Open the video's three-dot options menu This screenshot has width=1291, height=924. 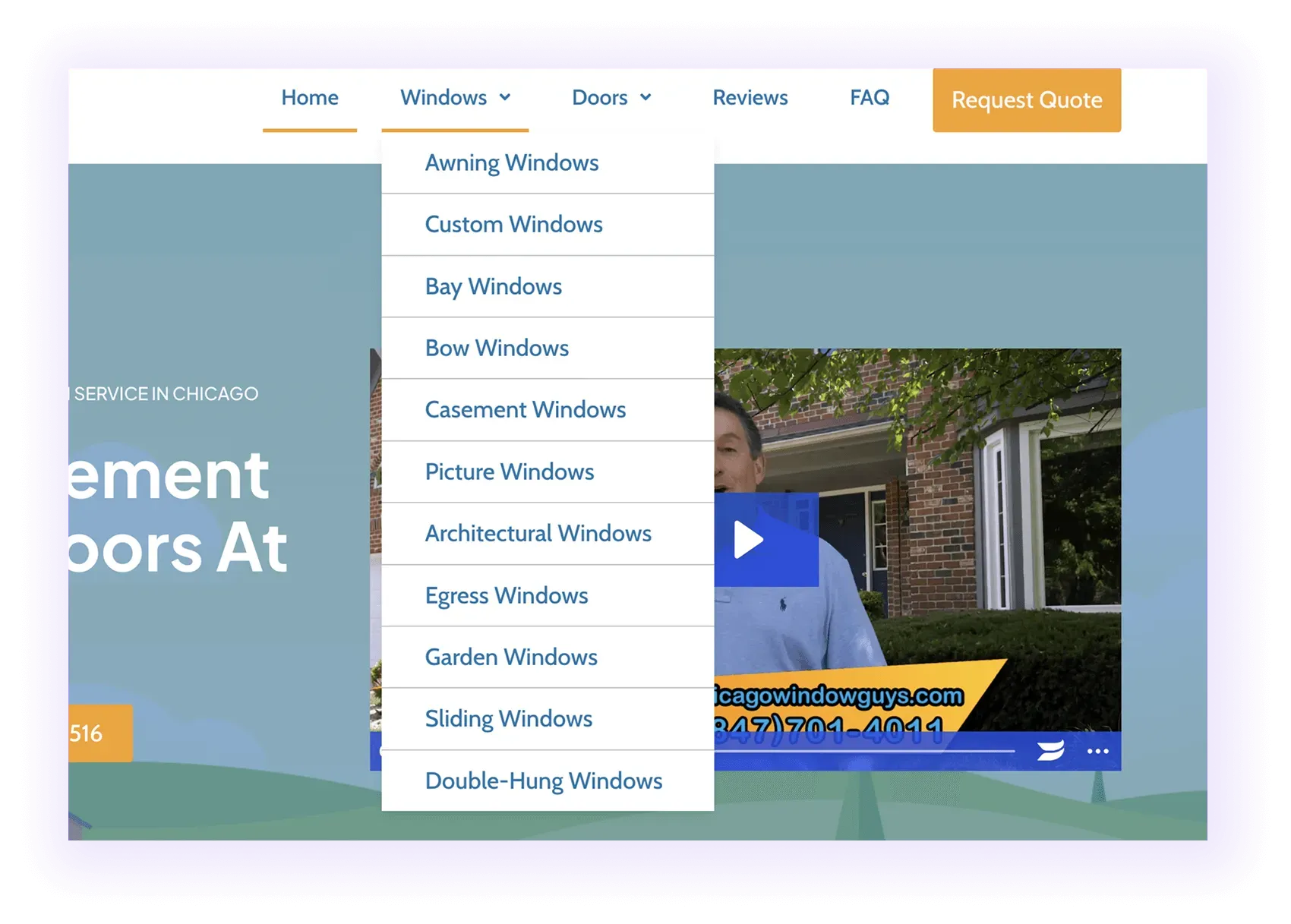(x=1097, y=751)
